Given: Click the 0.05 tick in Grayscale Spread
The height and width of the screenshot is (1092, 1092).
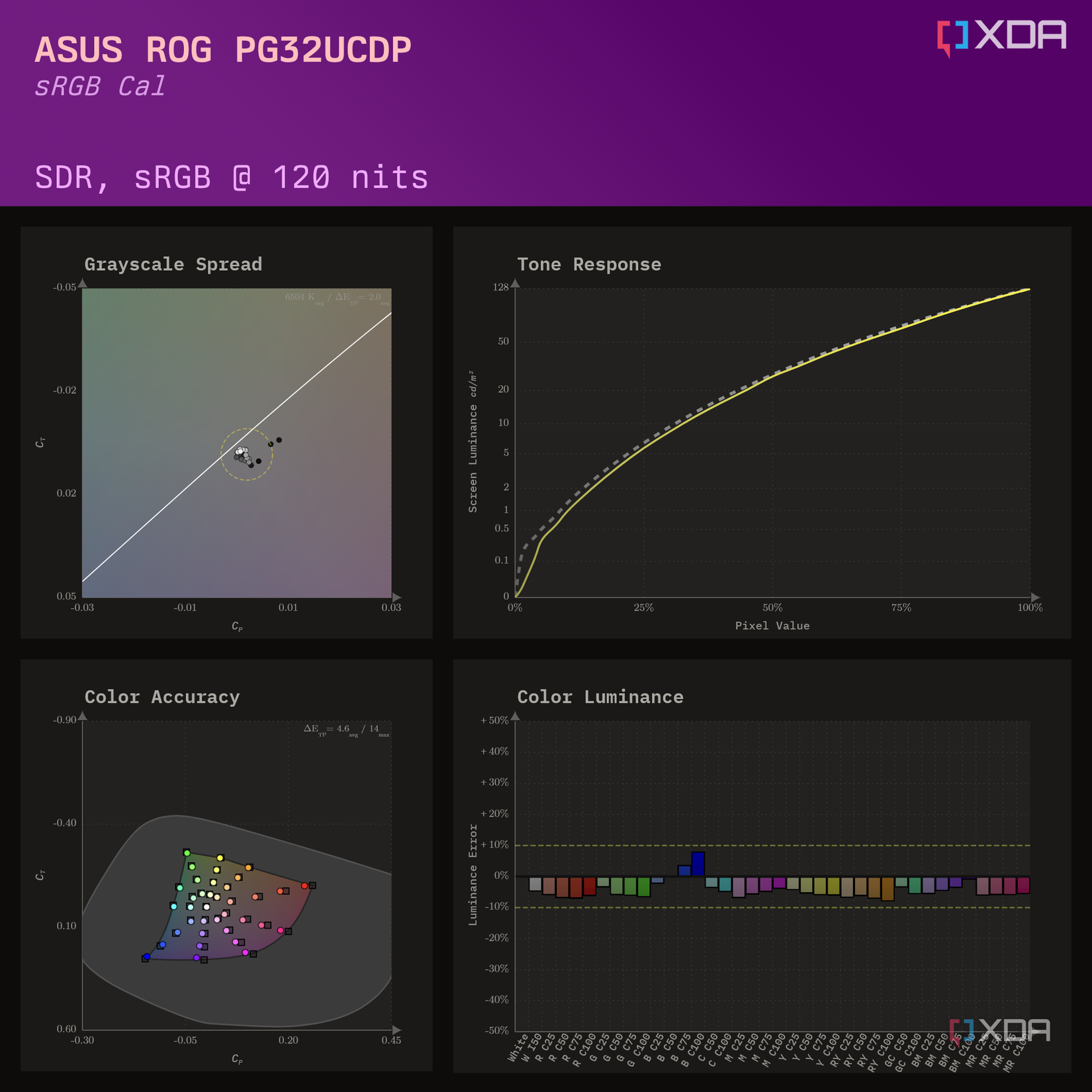Looking at the screenshot, I should [x=66, y=596].
